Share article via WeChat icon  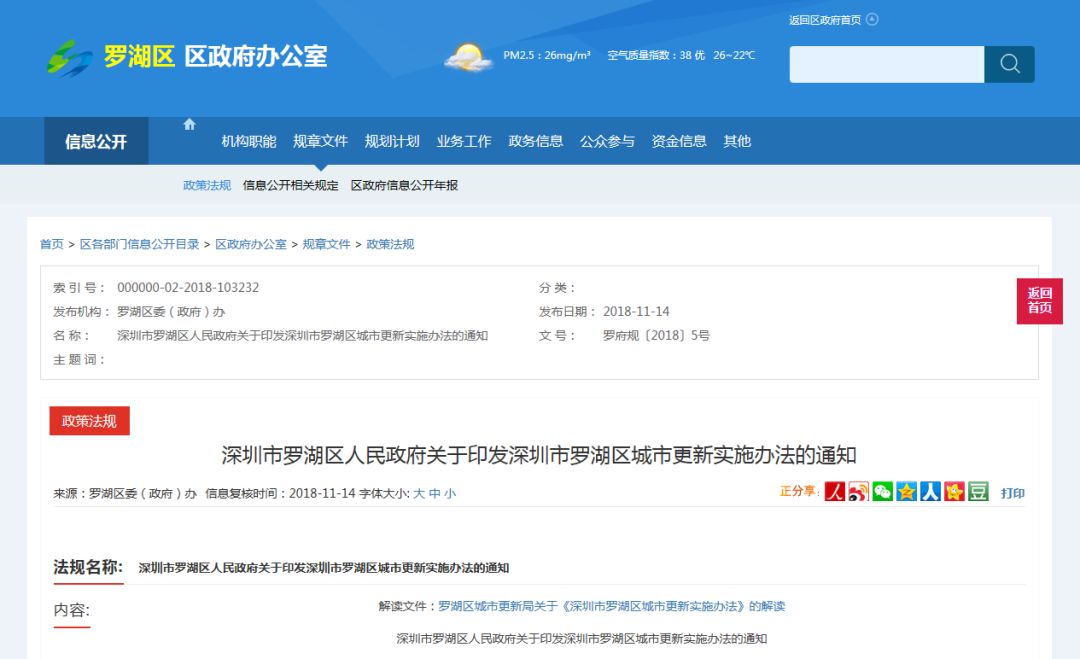click(882, 492)
